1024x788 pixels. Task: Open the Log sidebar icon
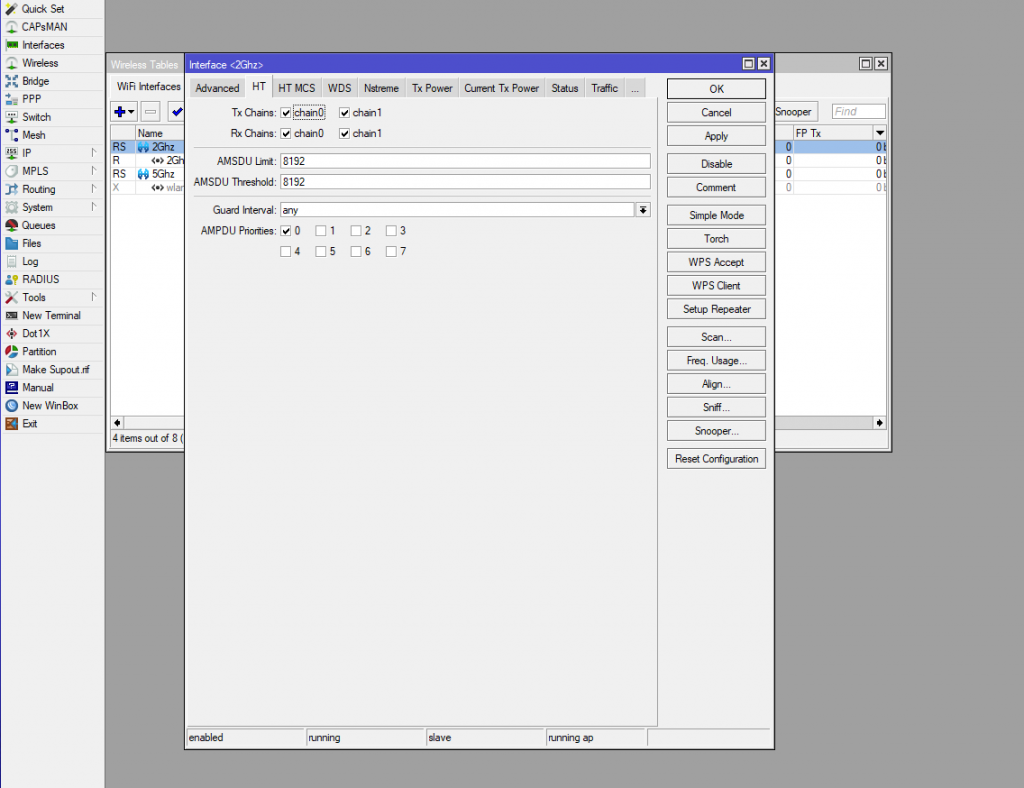12,261
